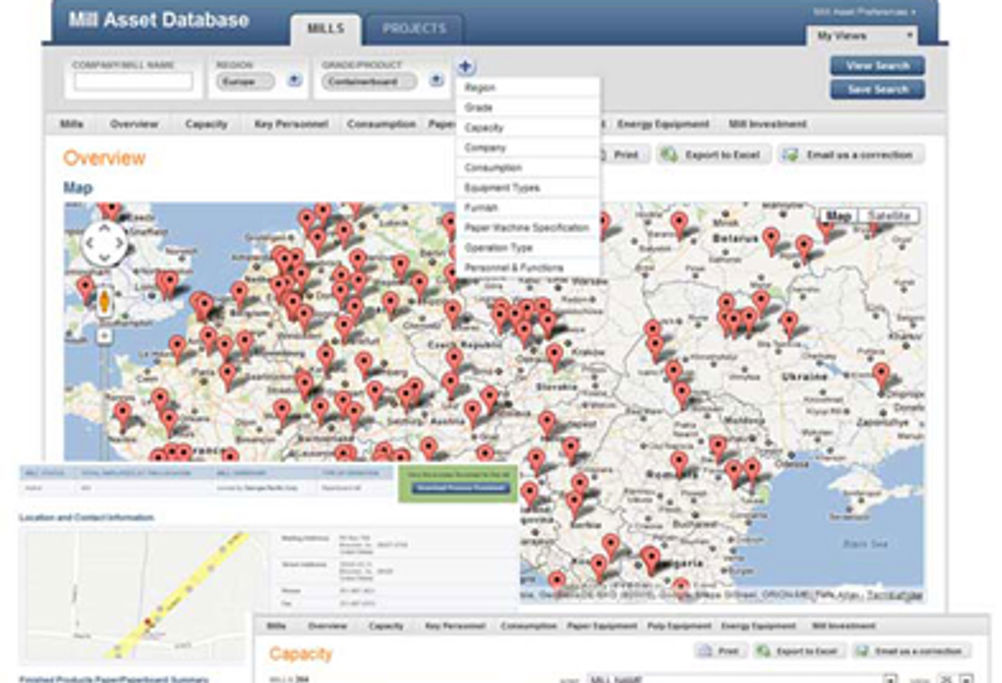Screen dimensions: 1002x683
Task: Choose Company from the filter menu
Action: [528, 148]
